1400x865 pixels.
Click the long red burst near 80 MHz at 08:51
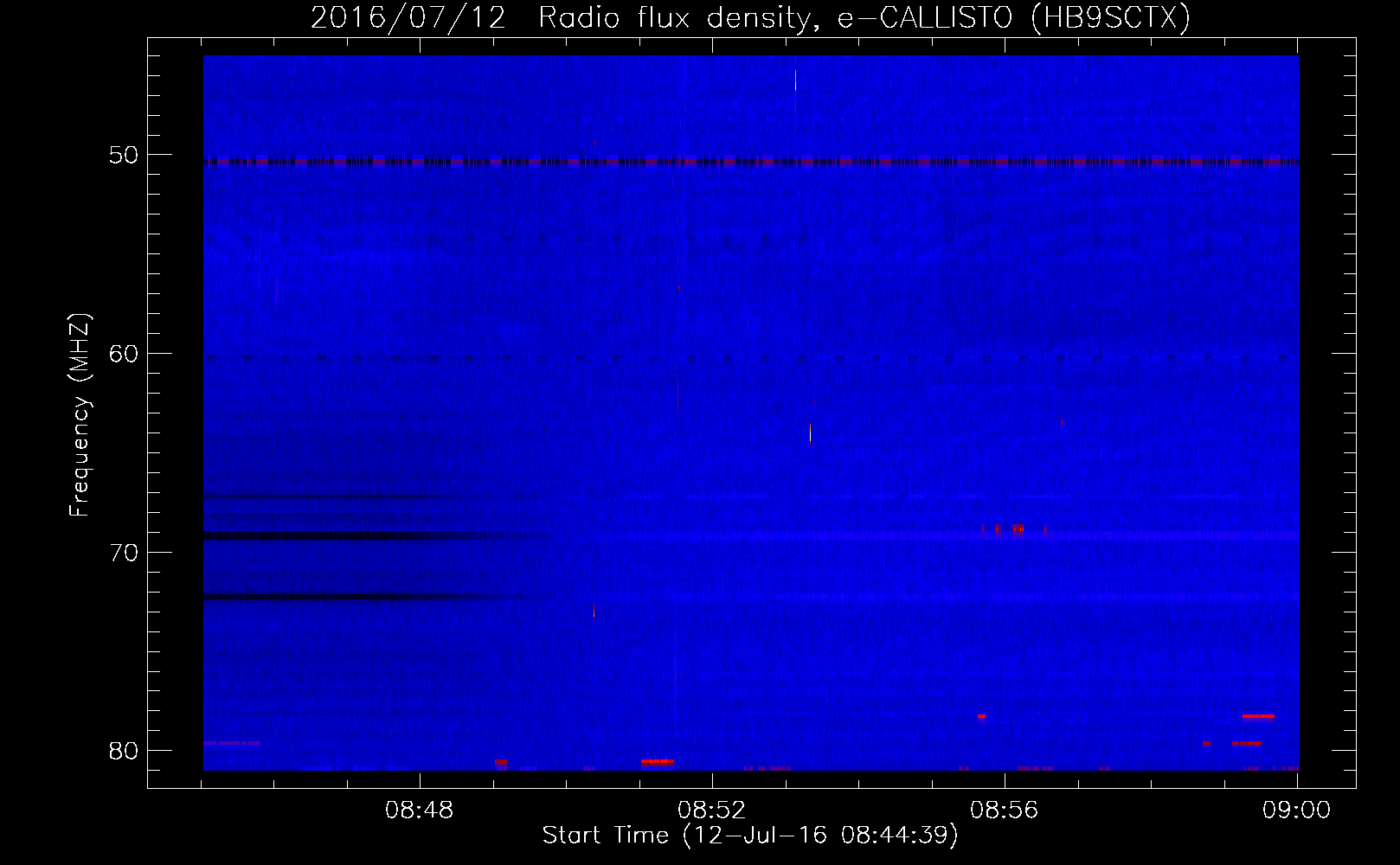pyautogui.click(x=658, y=761)
